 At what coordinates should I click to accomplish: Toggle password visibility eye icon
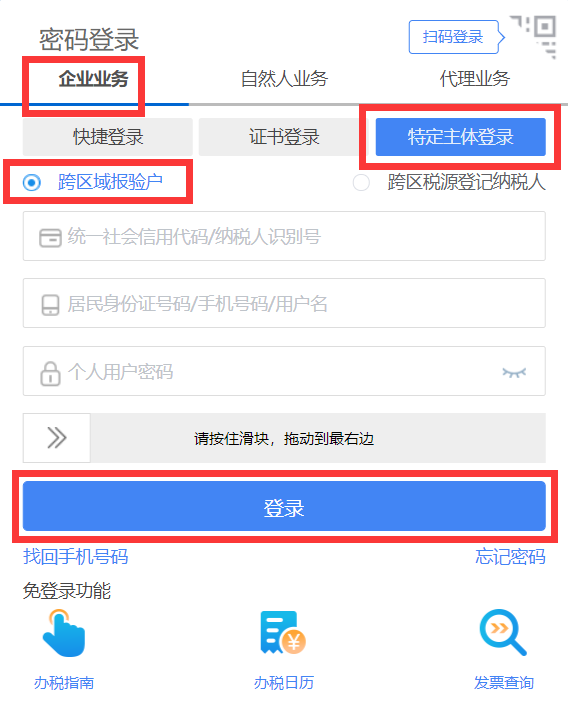point(514,372)
